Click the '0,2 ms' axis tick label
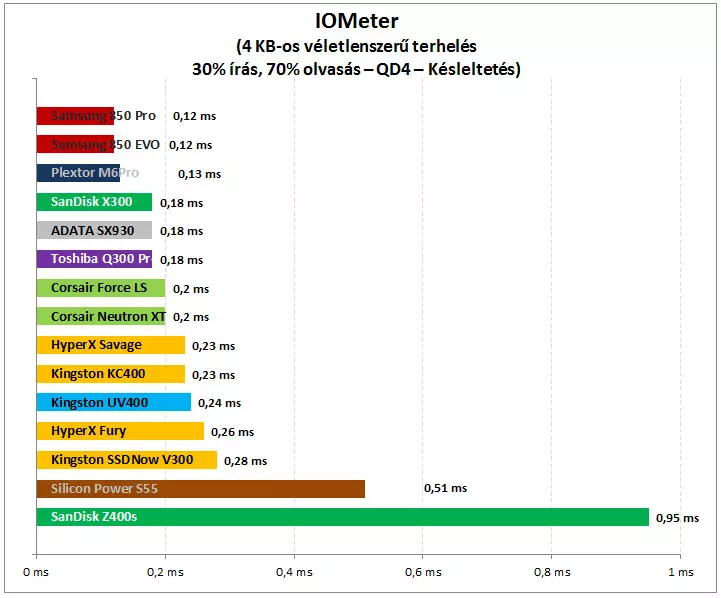The width and height of the screenshot is (721, 598). (x=165, y=572)
